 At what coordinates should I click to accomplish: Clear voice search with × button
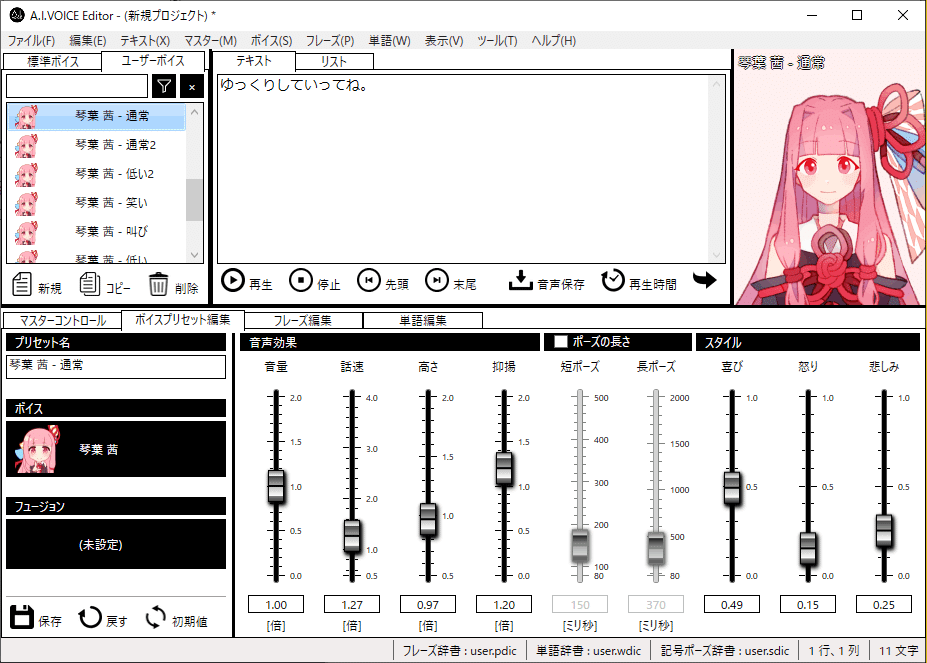pos(192,86)
